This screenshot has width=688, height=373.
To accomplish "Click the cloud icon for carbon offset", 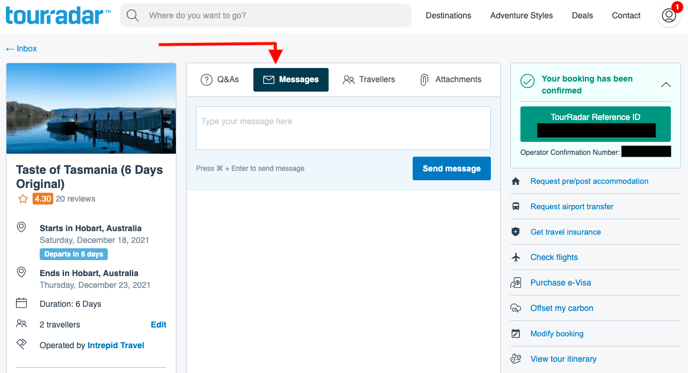I will click(516, 308).
